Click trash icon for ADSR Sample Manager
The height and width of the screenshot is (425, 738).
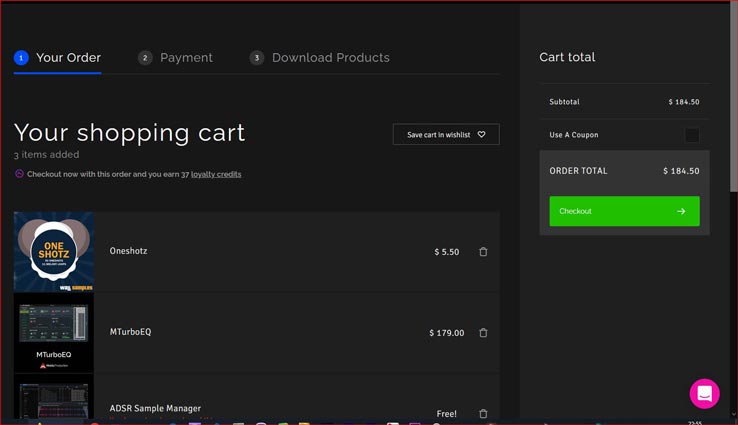(x=483, y=413)
